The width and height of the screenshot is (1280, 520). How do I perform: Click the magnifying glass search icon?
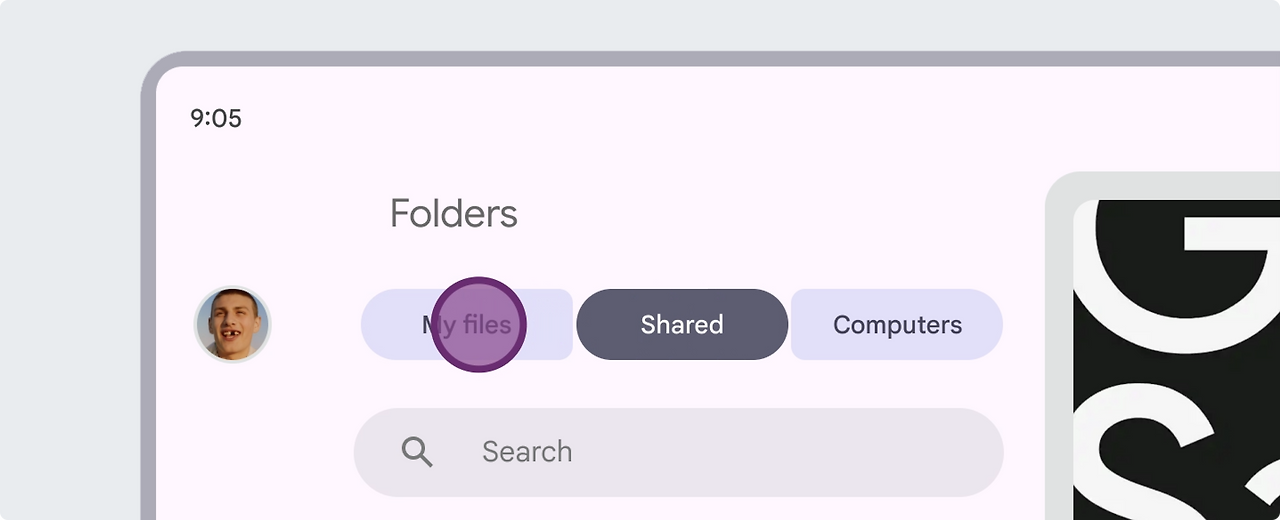(417, 452)
